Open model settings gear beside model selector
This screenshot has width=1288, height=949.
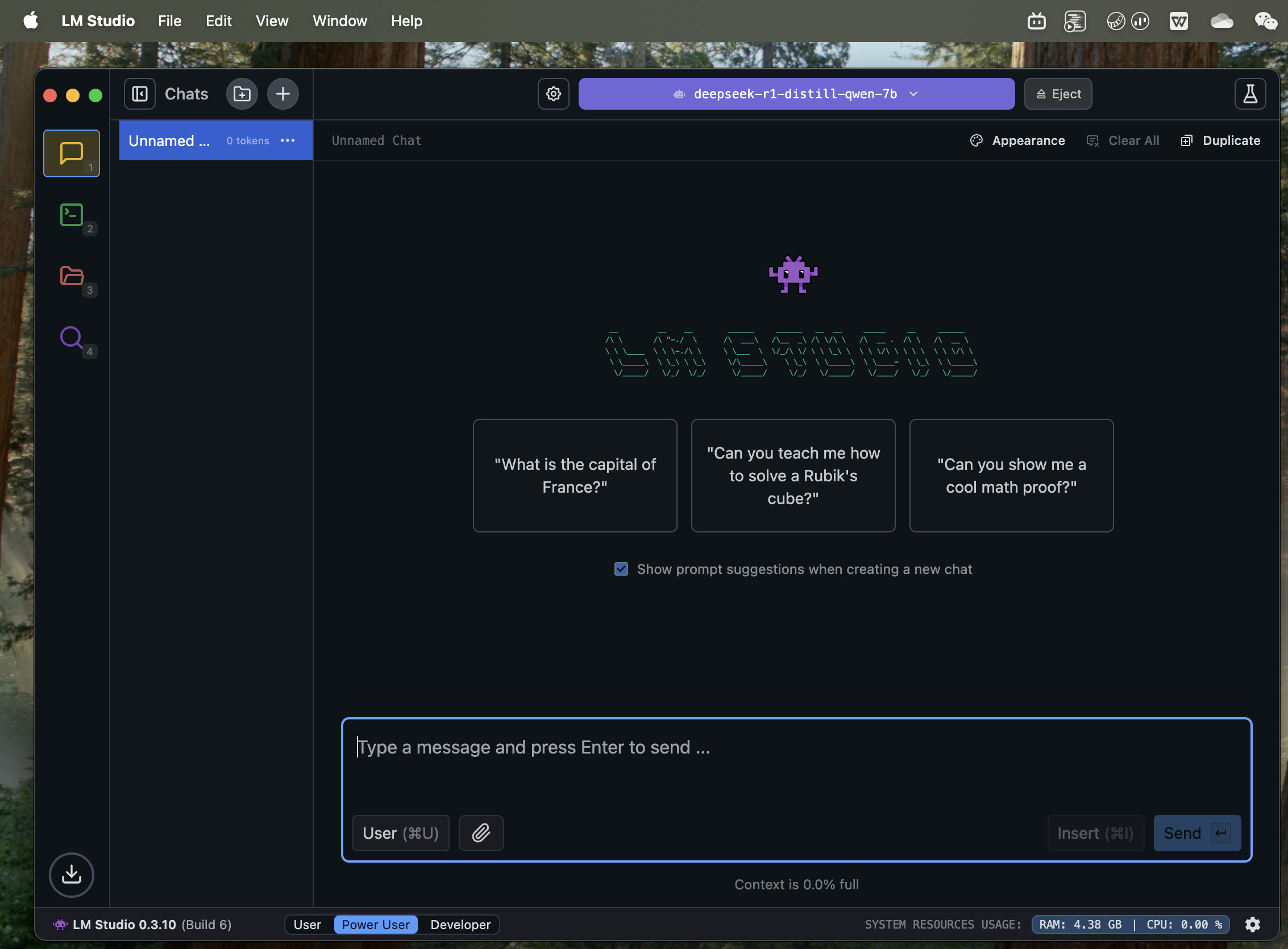[x=553, y=94]
